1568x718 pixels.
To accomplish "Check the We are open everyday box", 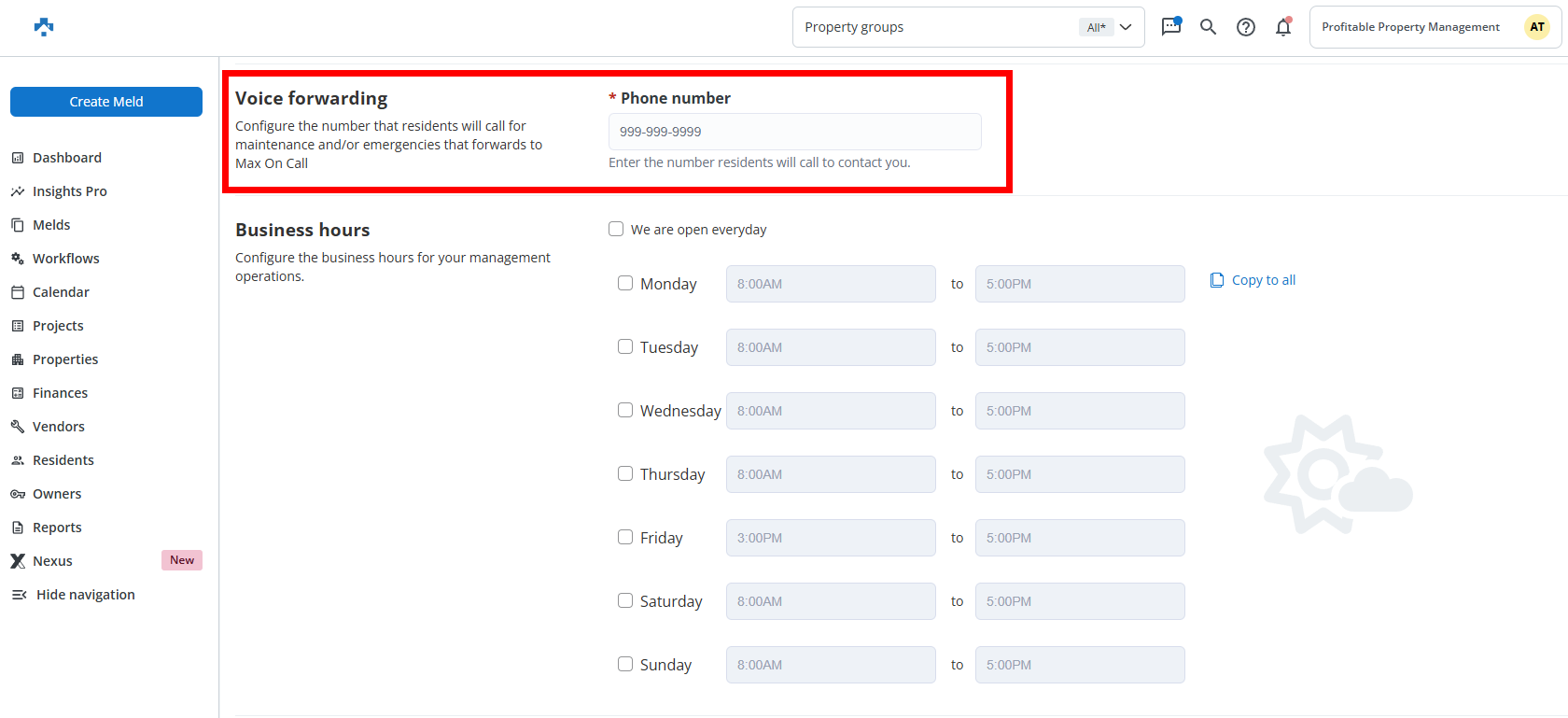I will pos(616,229).
